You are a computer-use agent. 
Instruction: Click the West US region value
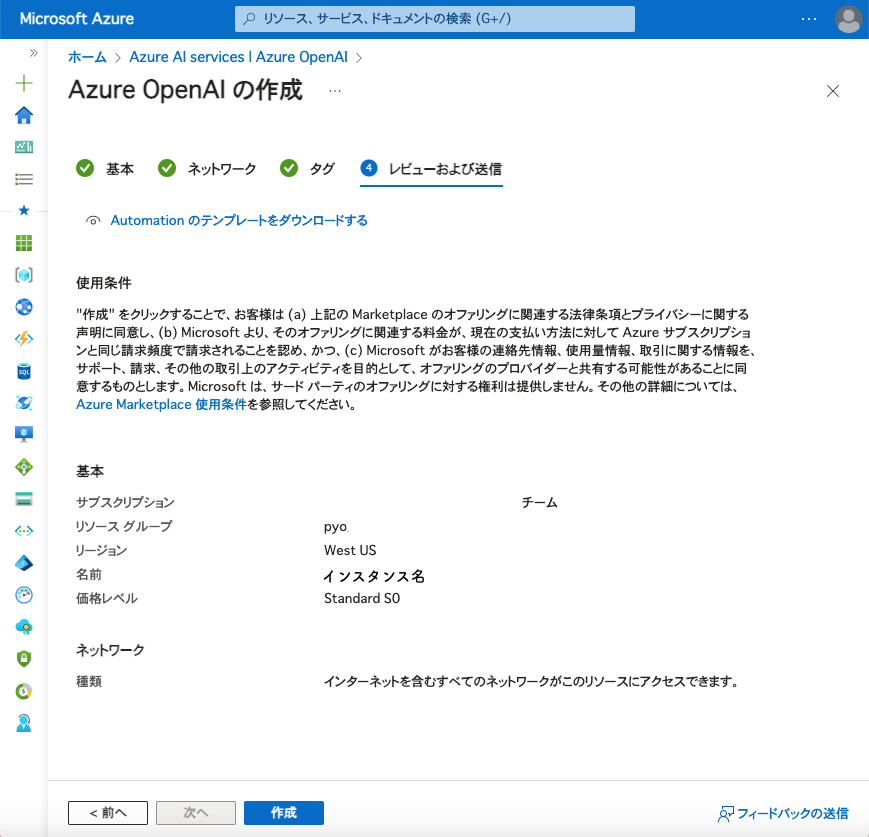click(x=350, y=550)
